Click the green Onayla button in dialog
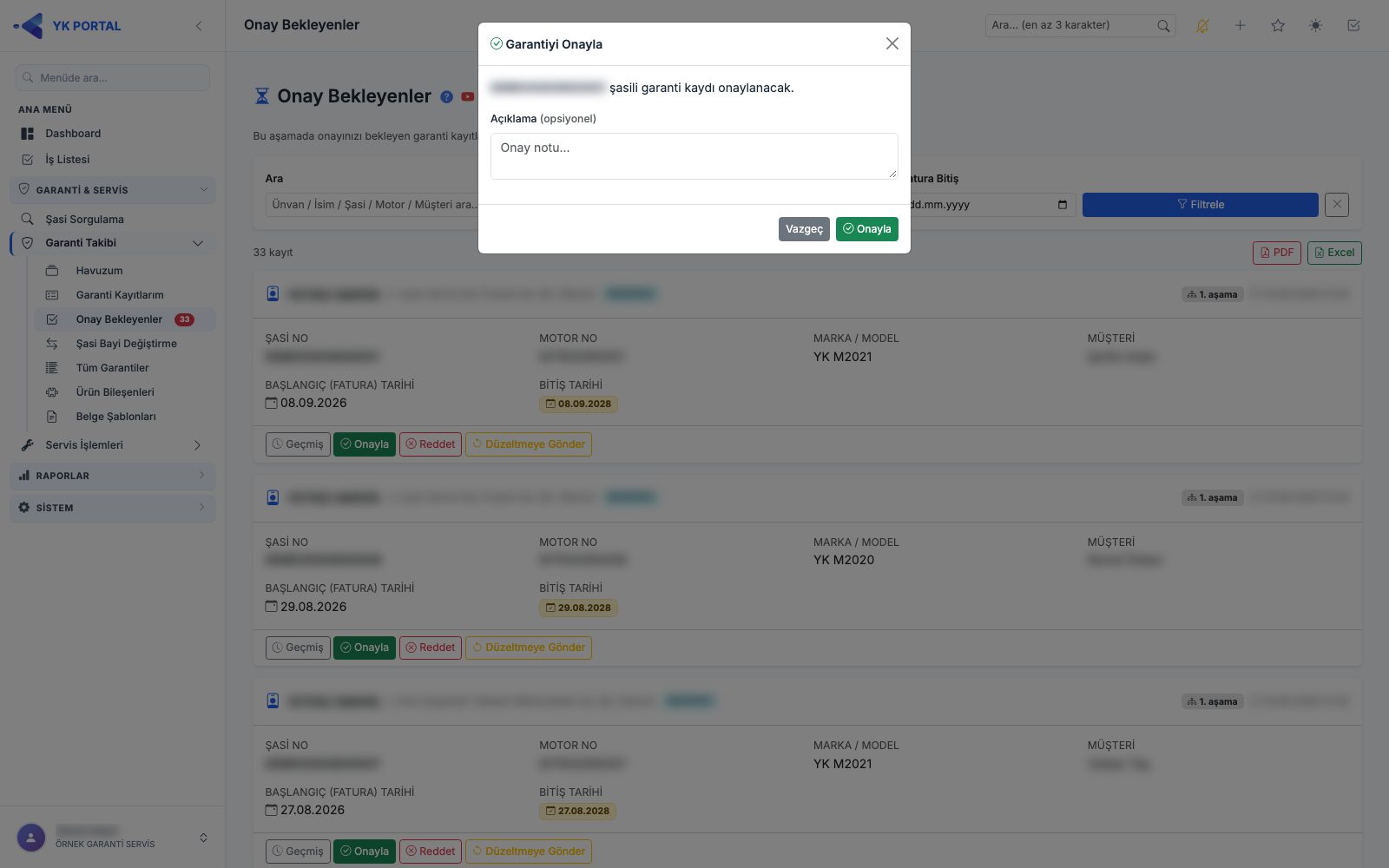This screenshot has width=1389, height=868. (x=866, y=229)
